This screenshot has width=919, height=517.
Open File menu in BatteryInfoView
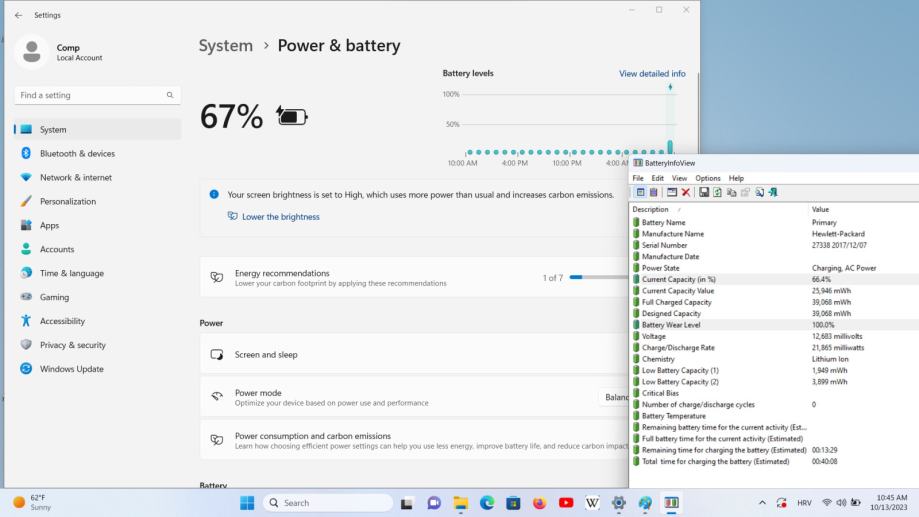638,178
